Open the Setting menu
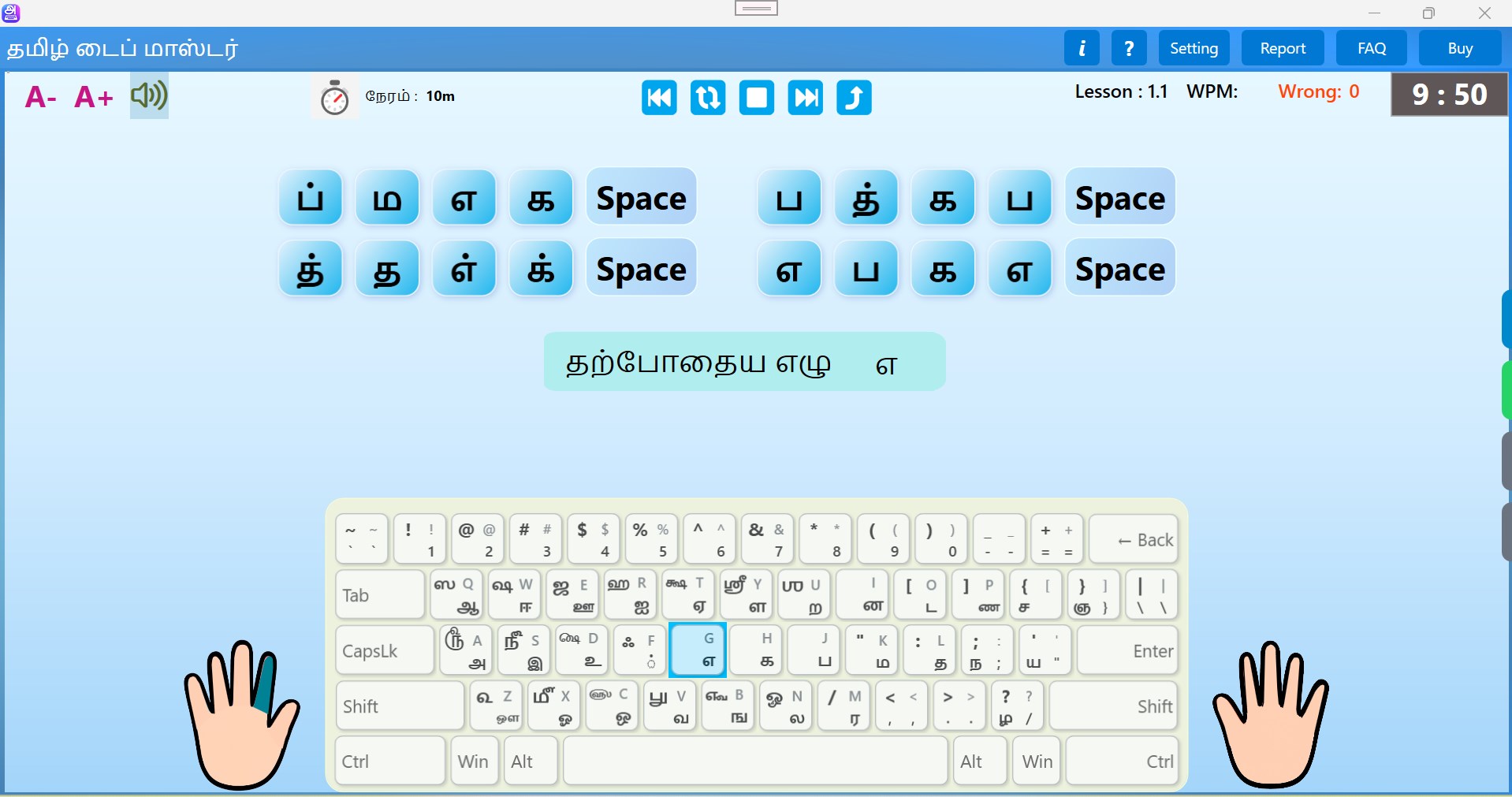Image resolution: width=1512 pixels, height=797 pixels. tap(1194, 48)
